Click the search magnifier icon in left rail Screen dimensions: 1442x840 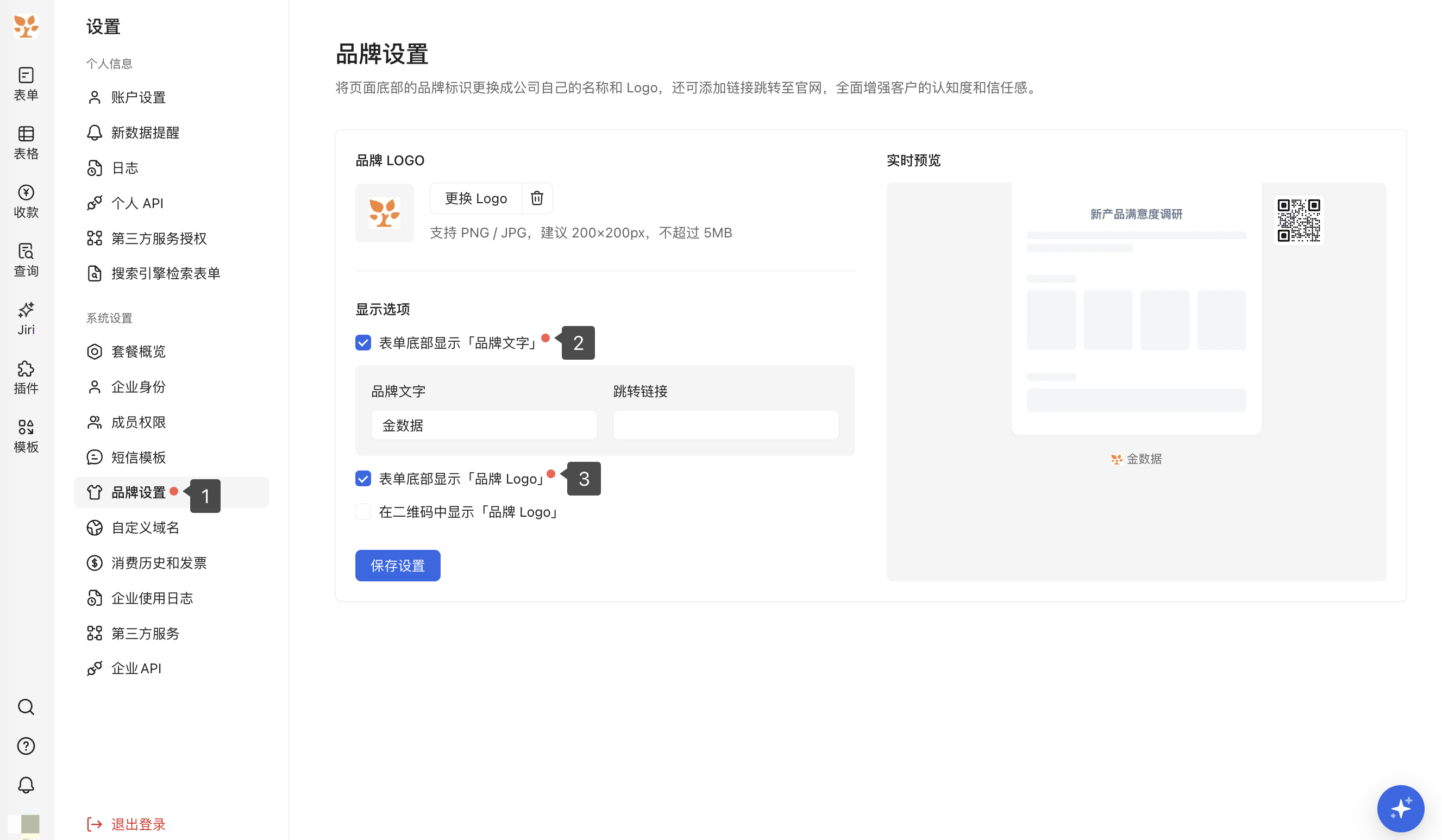[26, 707]
